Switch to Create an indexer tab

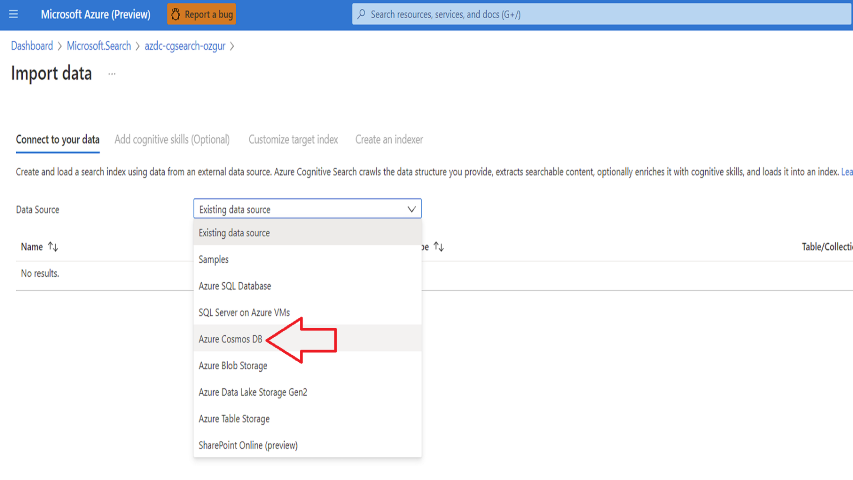coord(389,139)
